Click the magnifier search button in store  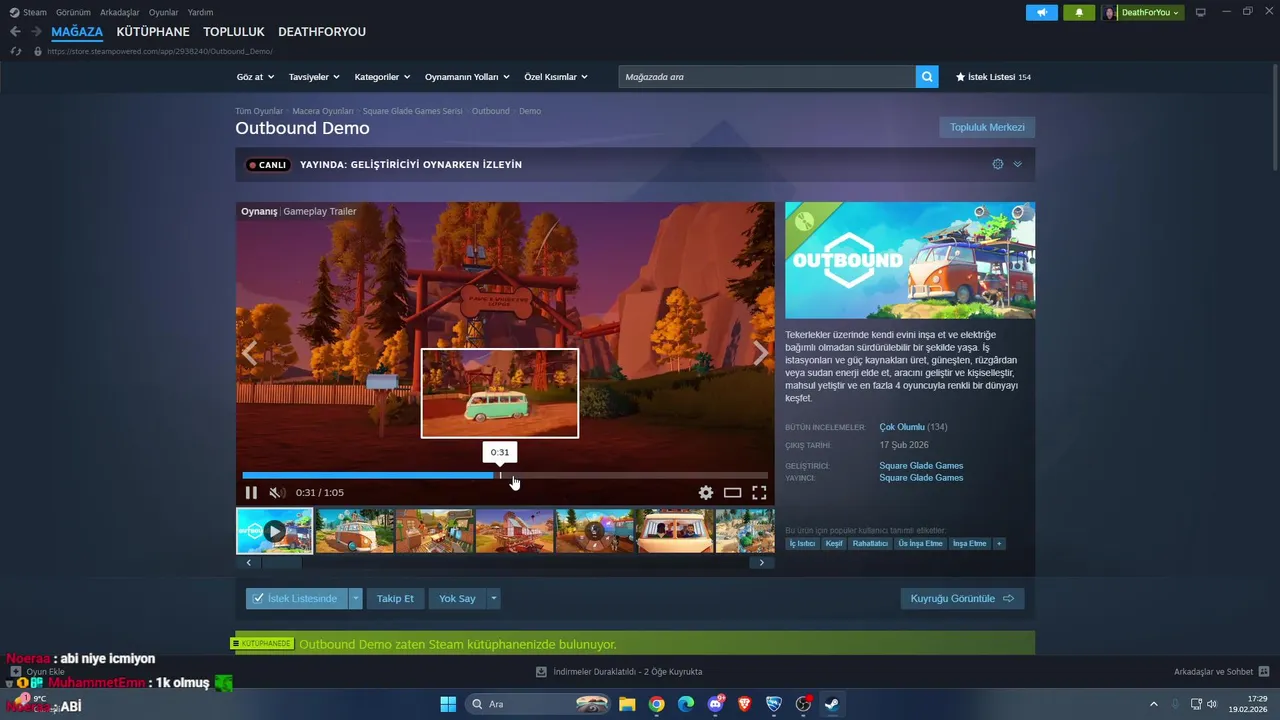pyautogui.click(x=927, y=77)
